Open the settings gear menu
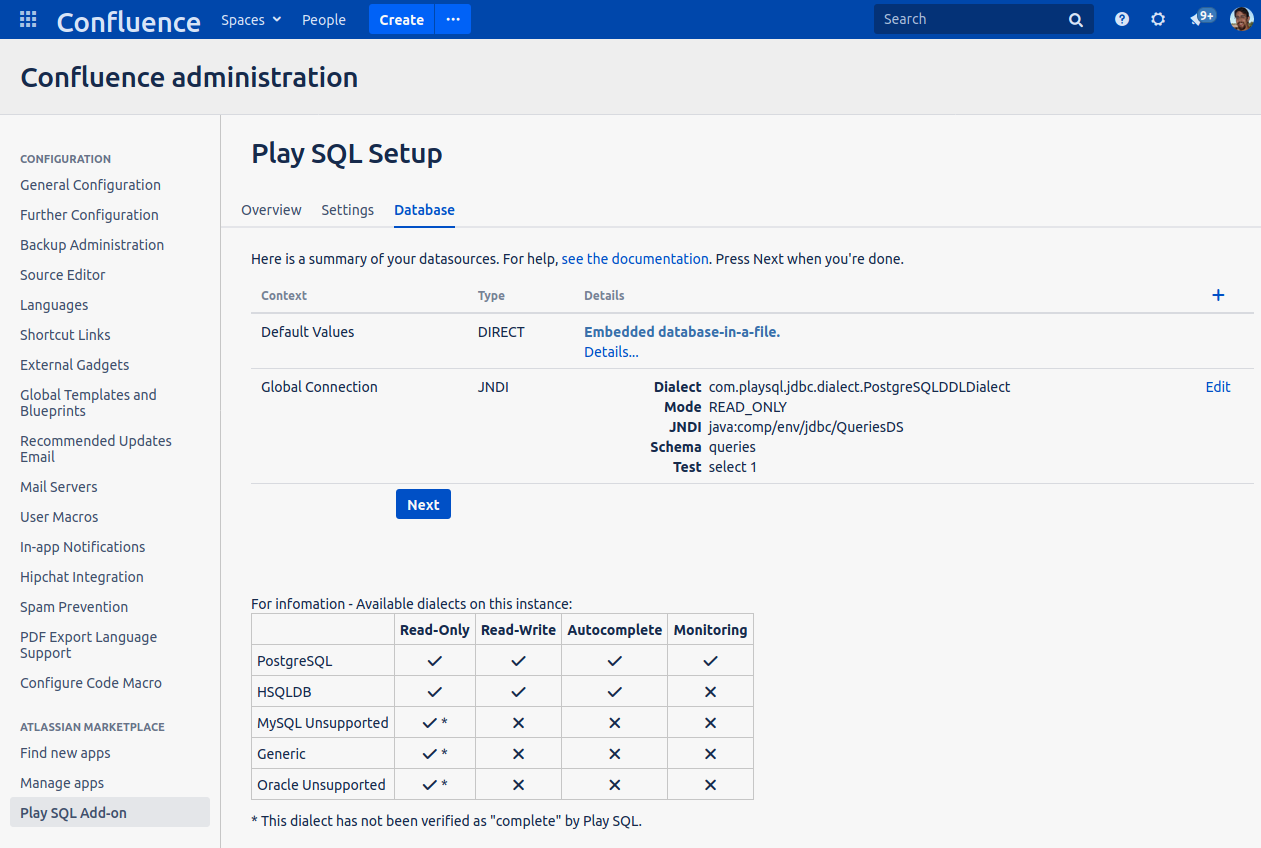 pyautogui.click(x=1158, y=19)
